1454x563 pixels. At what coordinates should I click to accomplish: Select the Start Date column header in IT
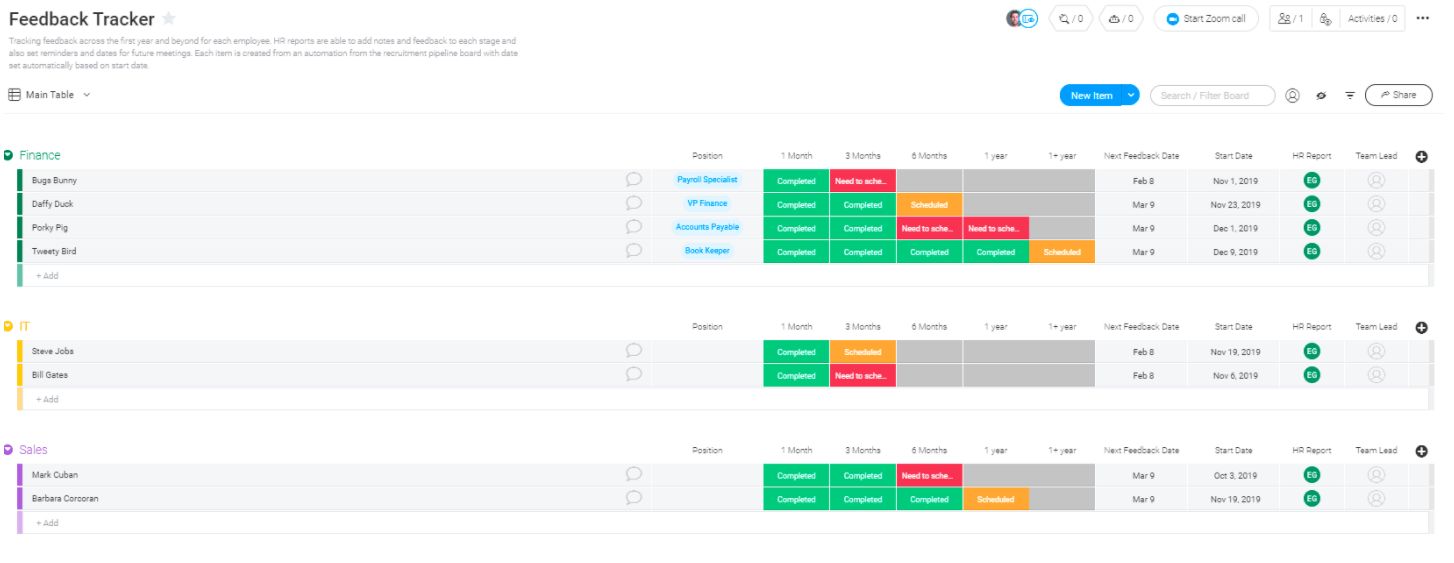tap(1233, 327)
